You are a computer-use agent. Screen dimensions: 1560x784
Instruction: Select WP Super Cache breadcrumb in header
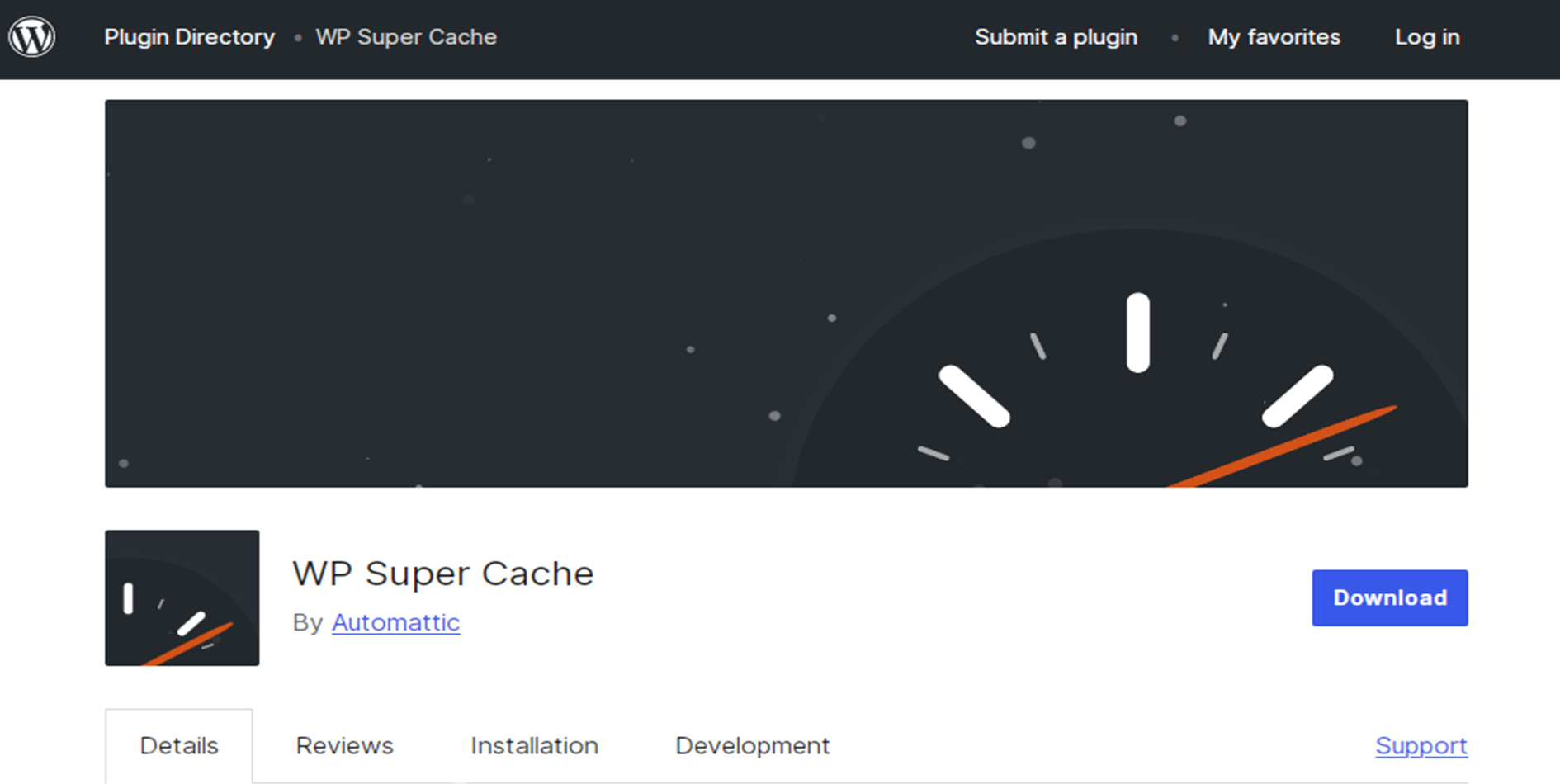pyautogui.click(x=406, y=37)
